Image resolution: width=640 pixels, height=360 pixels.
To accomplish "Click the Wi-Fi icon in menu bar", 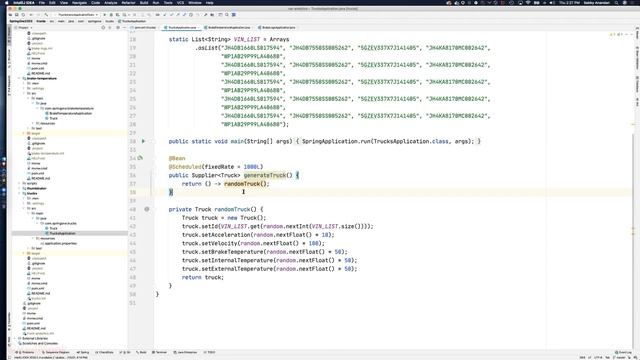I will coord(528,2).
